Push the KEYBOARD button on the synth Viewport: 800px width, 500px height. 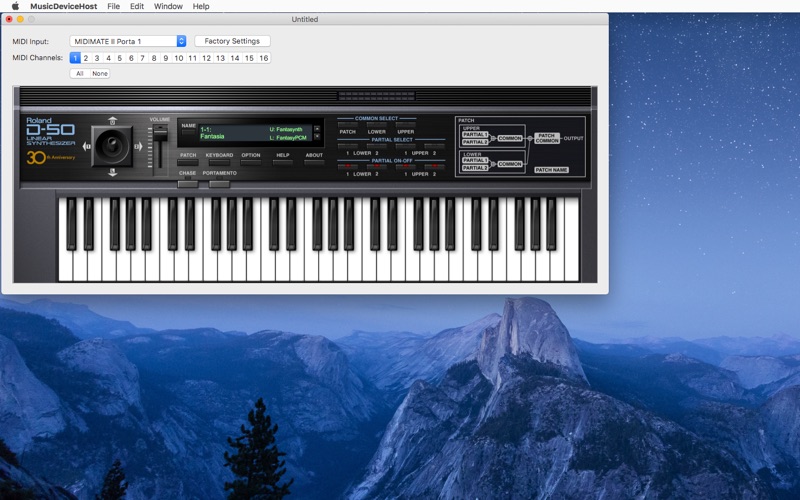click(219, 163)
